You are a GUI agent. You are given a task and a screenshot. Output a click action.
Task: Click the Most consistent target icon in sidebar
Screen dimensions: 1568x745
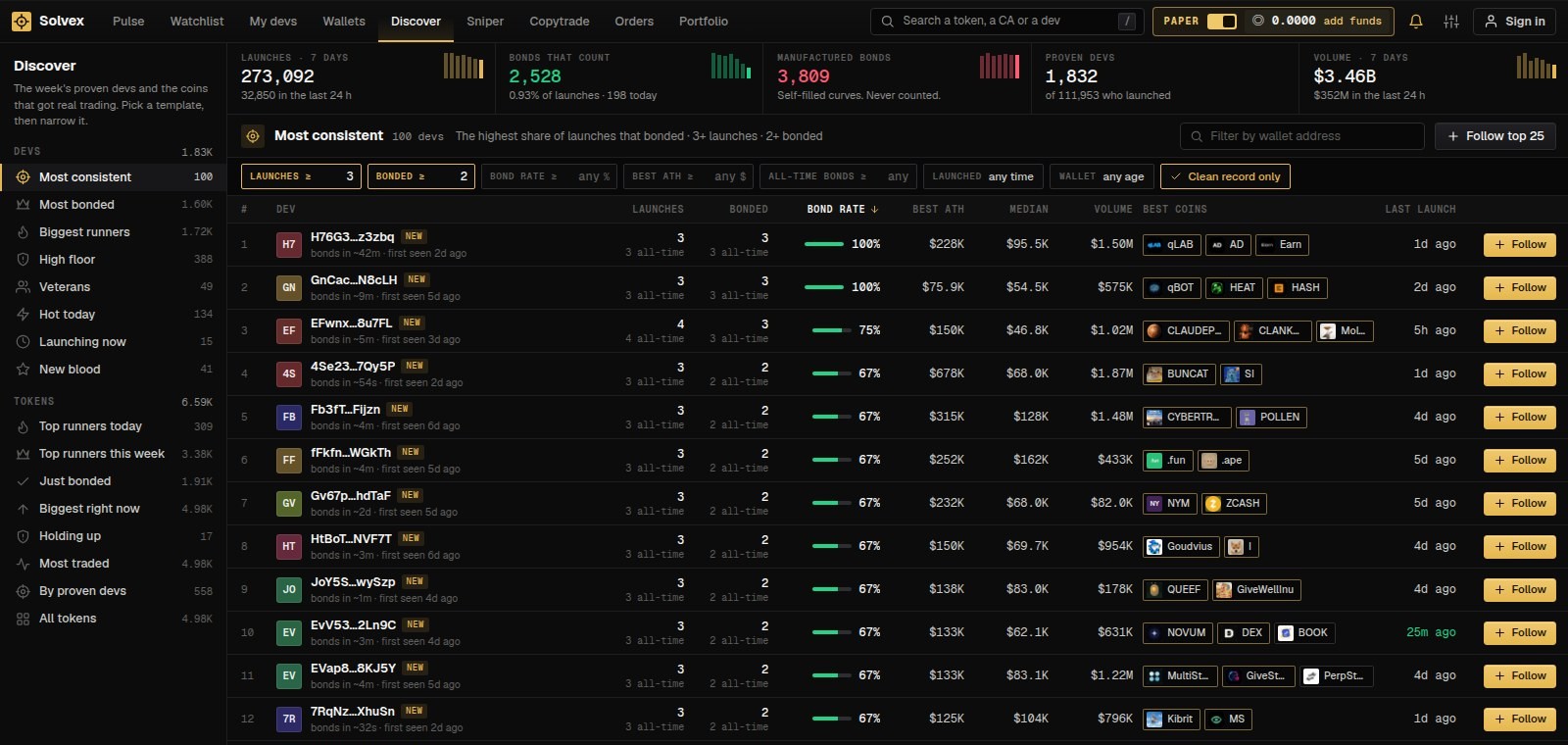tap(23, 177)
